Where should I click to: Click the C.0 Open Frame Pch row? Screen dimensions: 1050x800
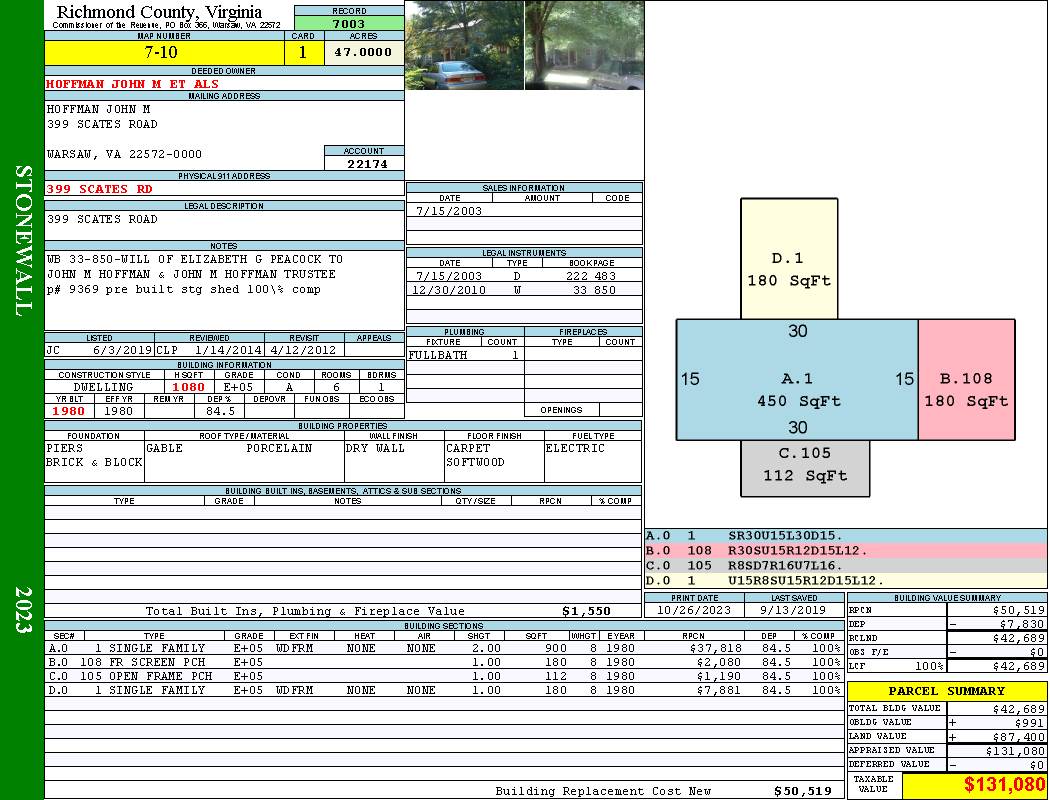click(443, 676)
